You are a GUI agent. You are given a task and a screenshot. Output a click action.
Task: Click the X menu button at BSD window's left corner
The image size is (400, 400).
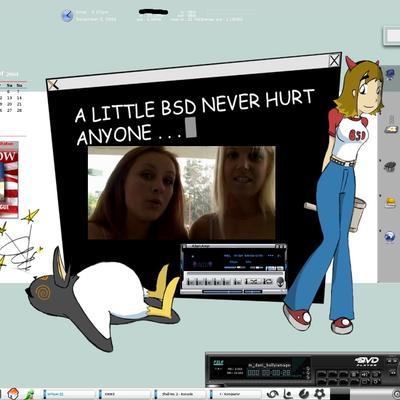(x=53, y=85)
